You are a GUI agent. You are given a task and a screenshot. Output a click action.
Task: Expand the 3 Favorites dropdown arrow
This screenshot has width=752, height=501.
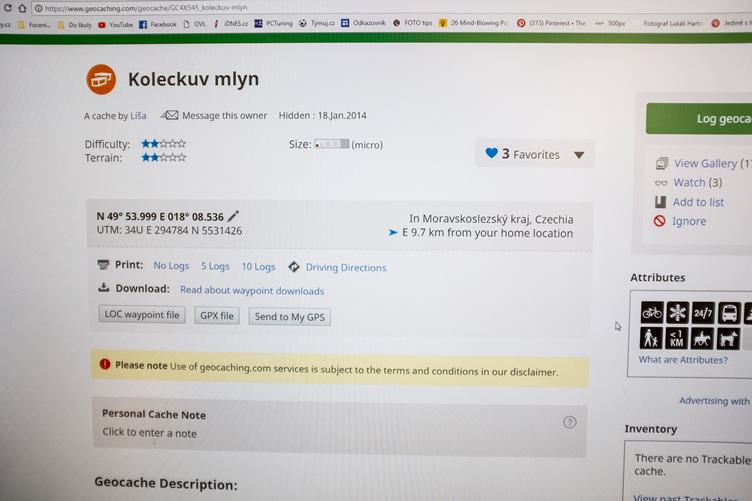579,155
